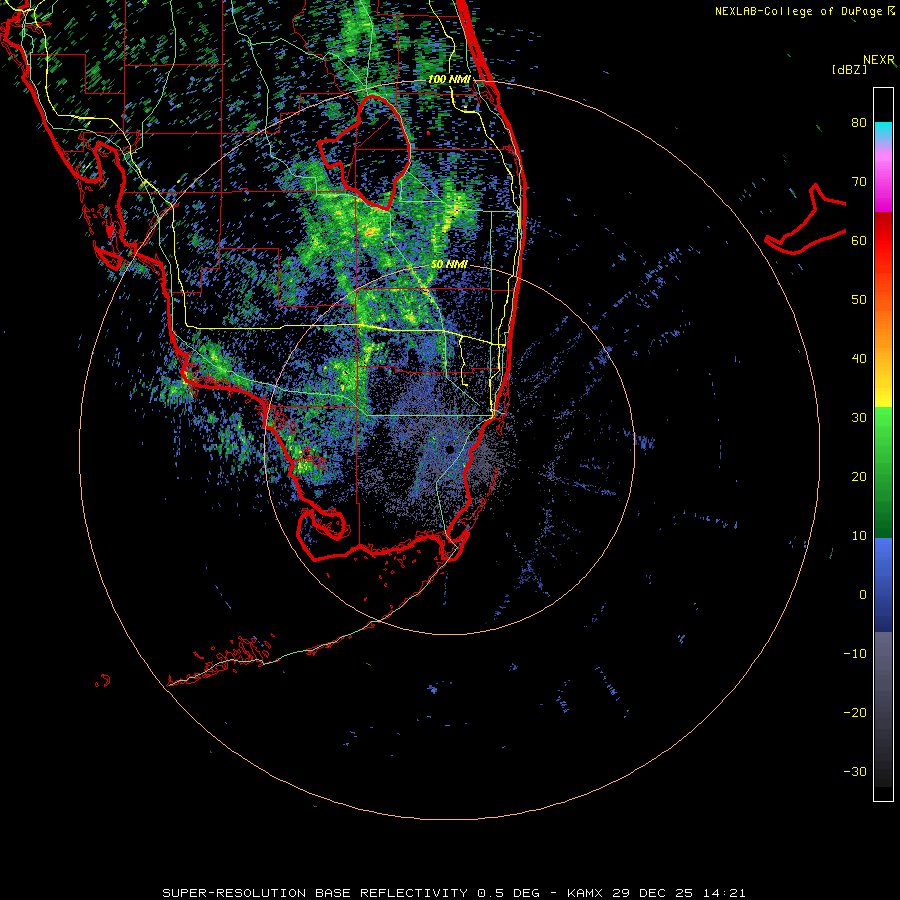The width and height of the screenshot is (900, 900).
Task: Click the 100 NMI range ring label
Action: 449,79
